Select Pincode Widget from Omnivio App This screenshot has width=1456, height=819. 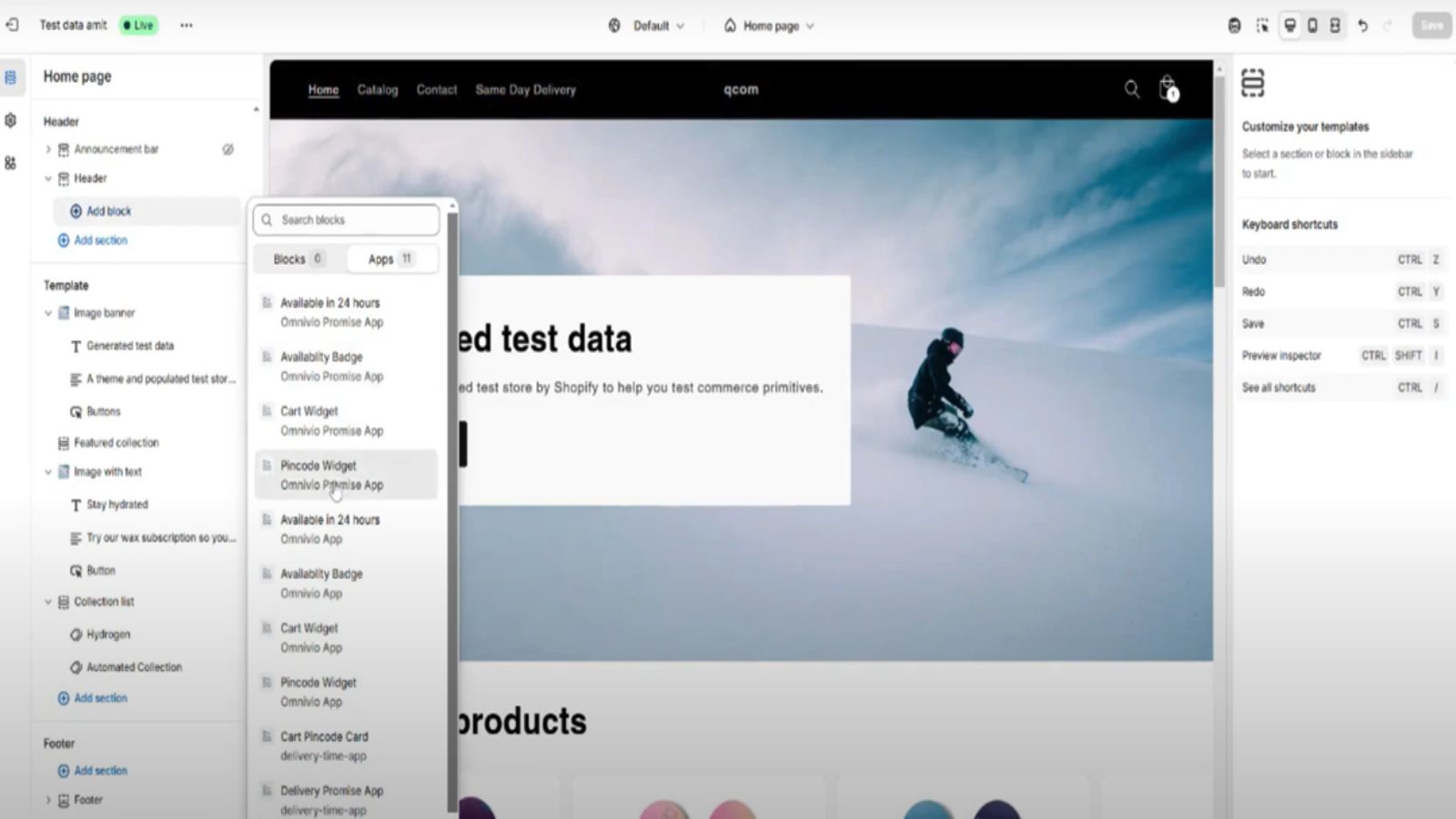coord(346,692)
